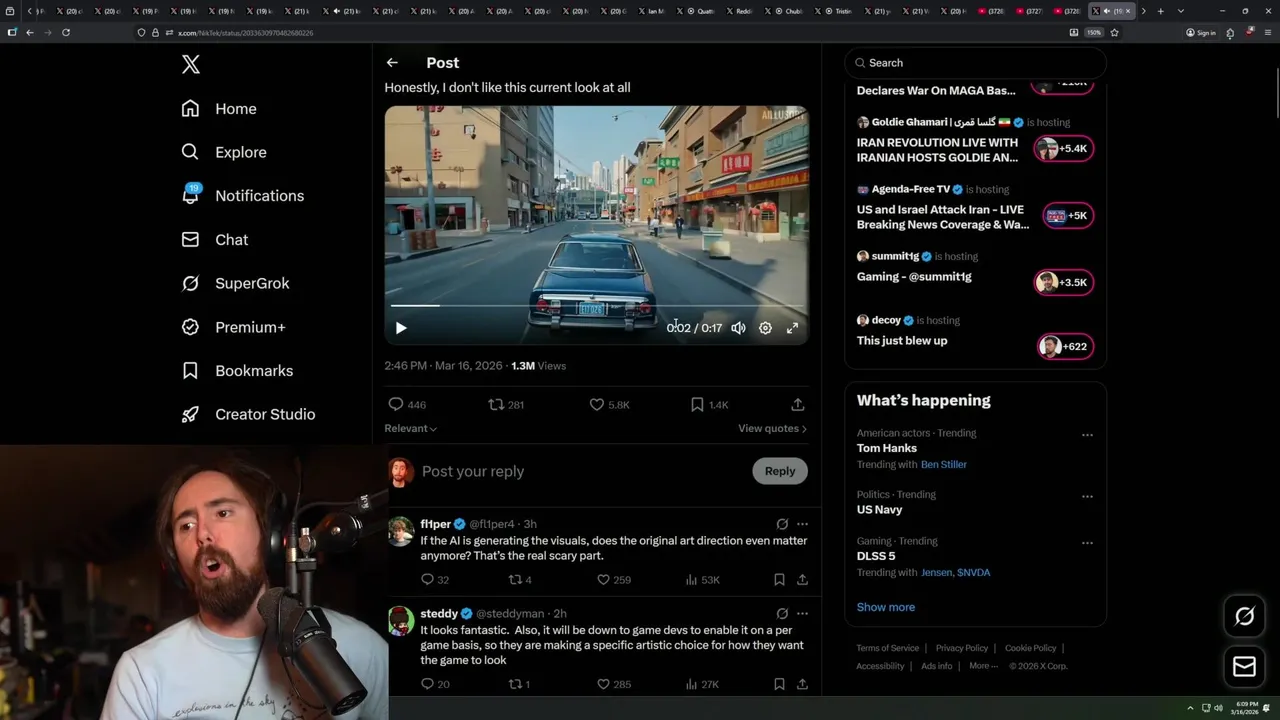This screenshot has width=1280, height=720.
Task: Repost steddy's comment with 1
Action: [x=520, y=685]
